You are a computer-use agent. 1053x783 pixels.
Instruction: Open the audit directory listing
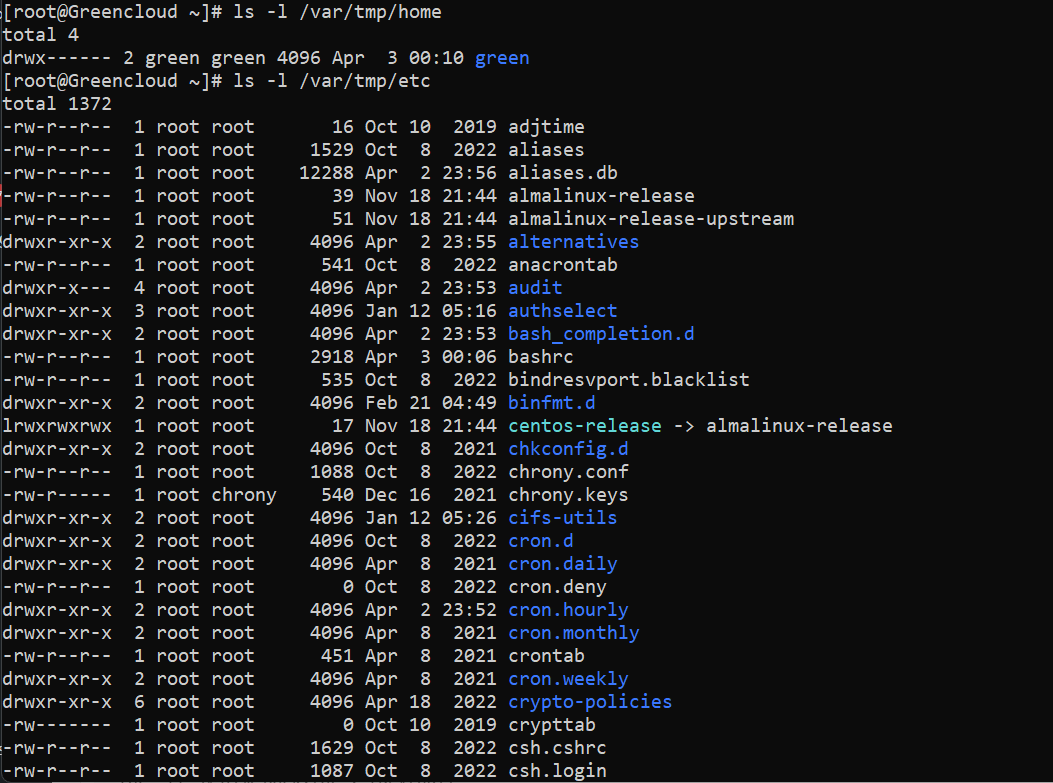534,287
